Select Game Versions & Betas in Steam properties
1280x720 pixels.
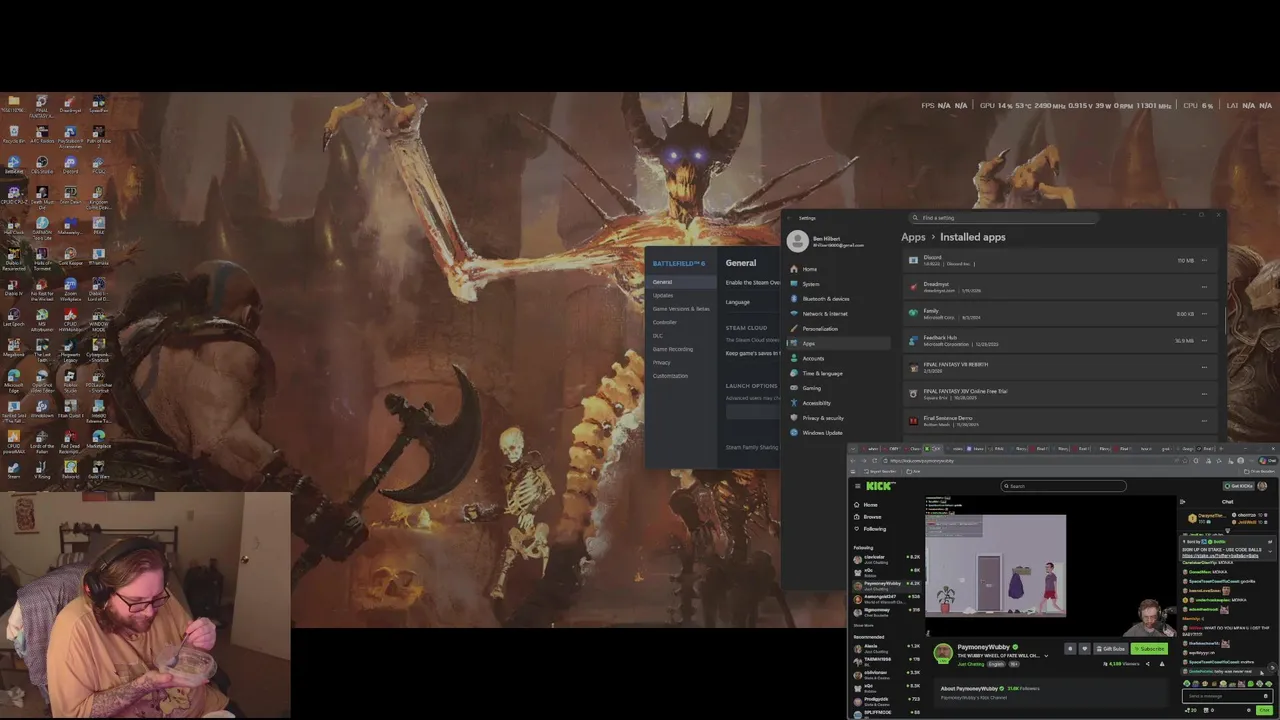coord(680,309)
